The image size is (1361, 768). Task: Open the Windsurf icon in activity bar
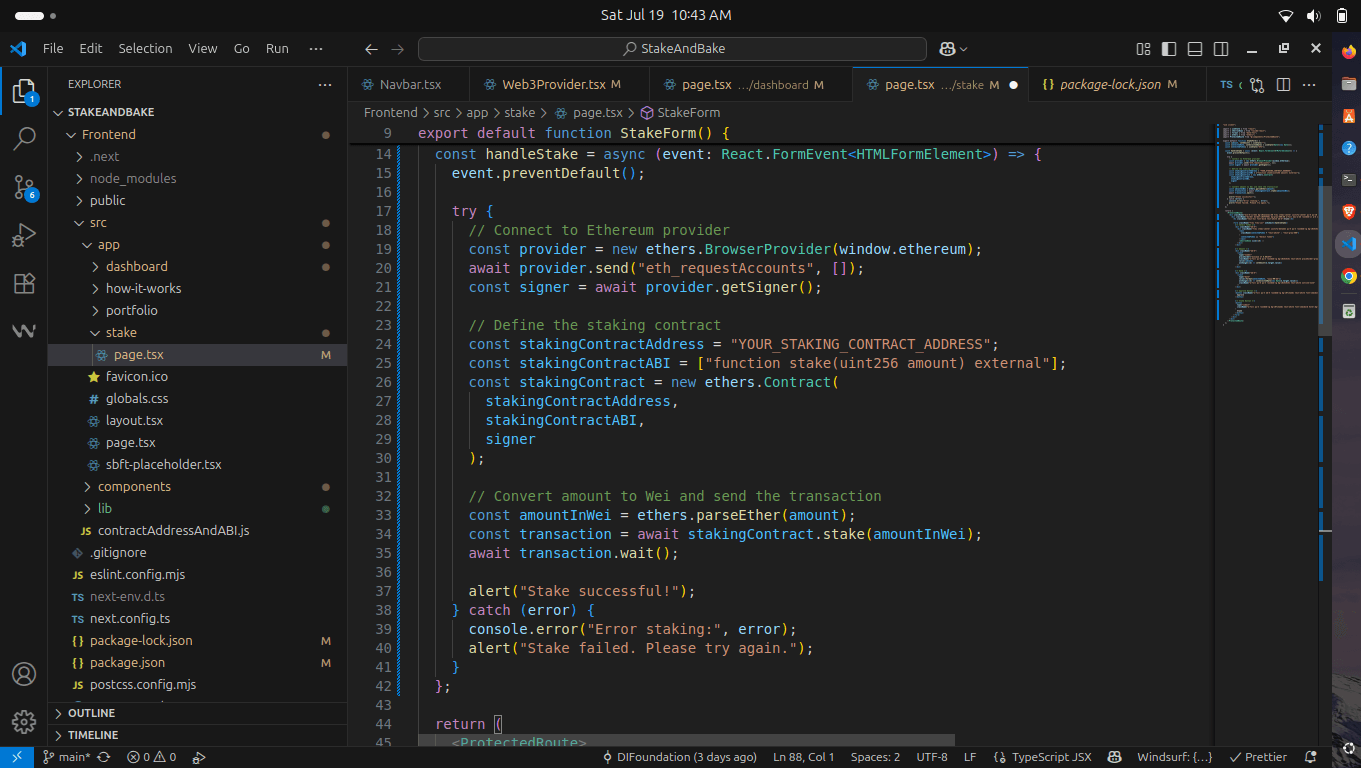(24, 331)
